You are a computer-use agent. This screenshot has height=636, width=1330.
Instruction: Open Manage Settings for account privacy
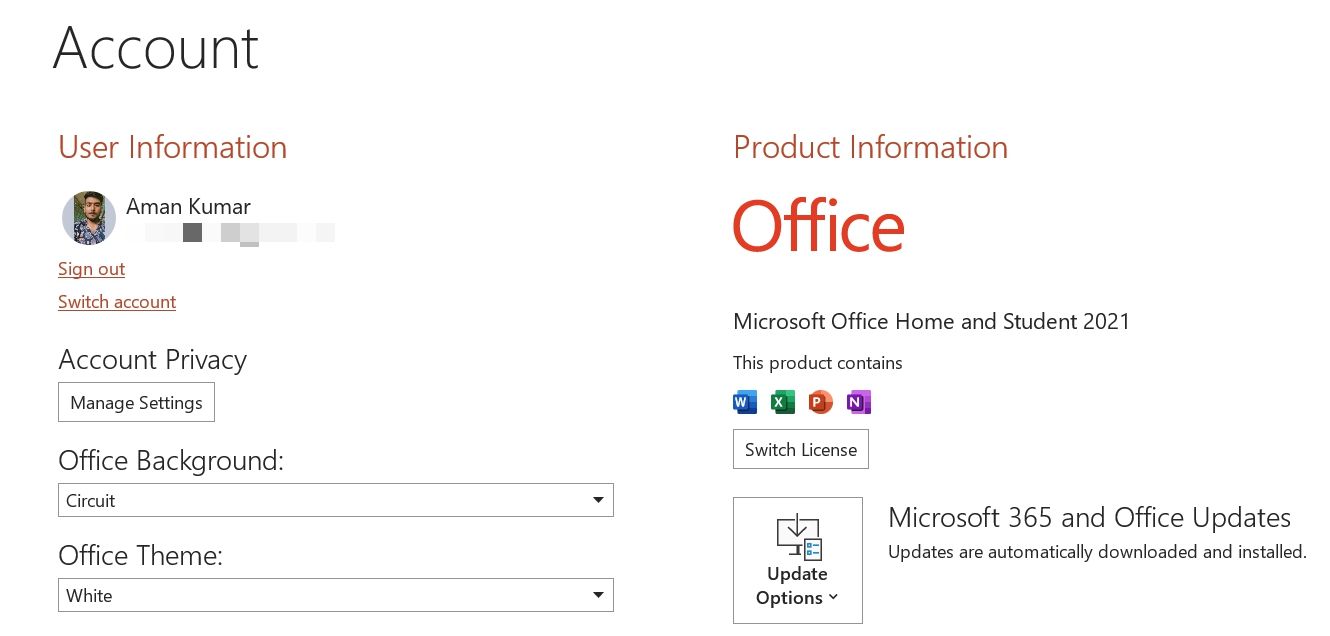pos(136,403)
